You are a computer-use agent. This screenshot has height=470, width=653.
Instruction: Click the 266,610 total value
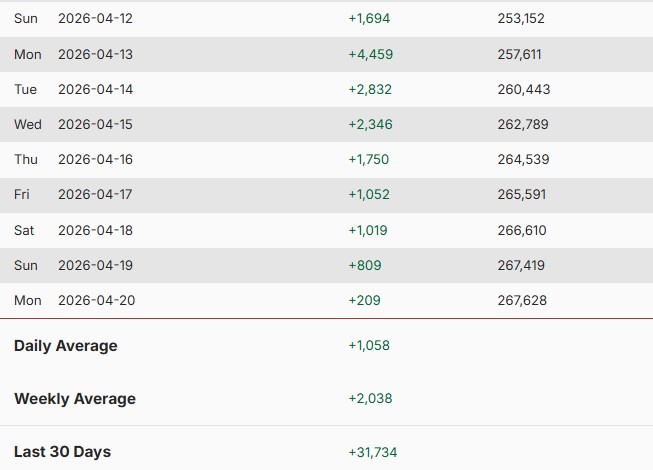(x=523, y=230)
